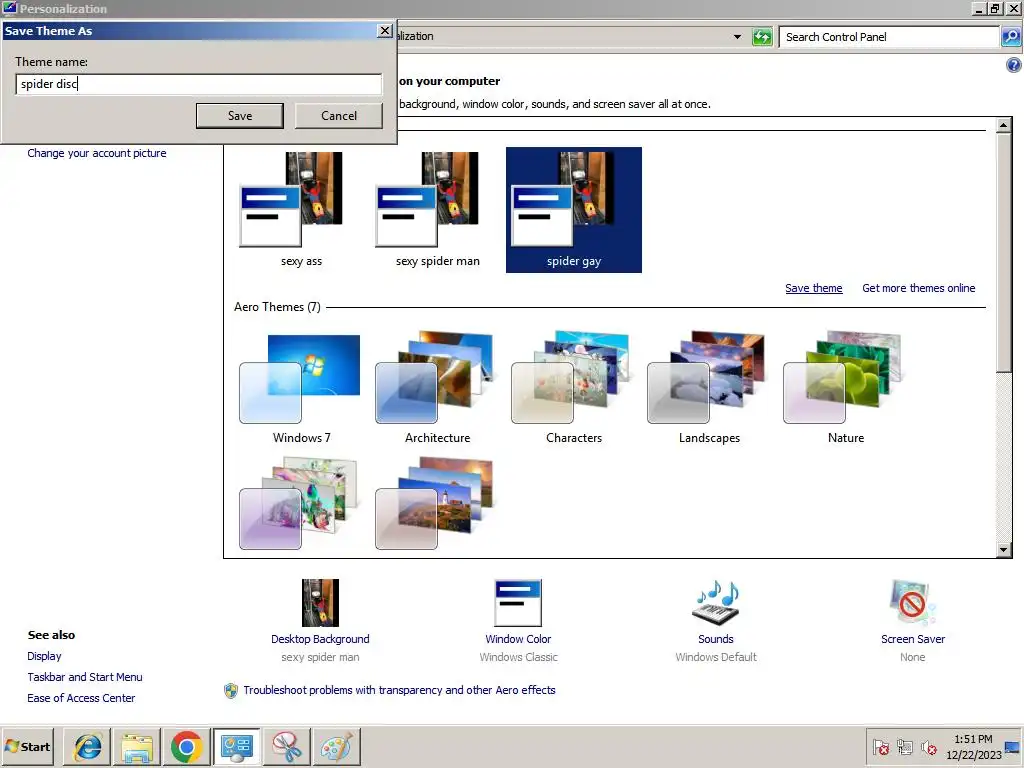The image size is (1024, 768).
Task: Click the Desktop Background label text
Action: coord(320,639)
